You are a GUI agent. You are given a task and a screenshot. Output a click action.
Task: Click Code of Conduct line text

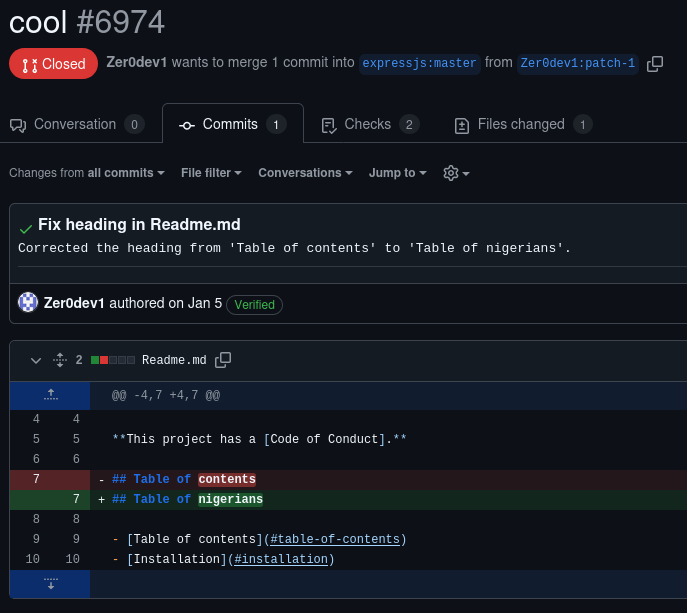click(259, 439)
